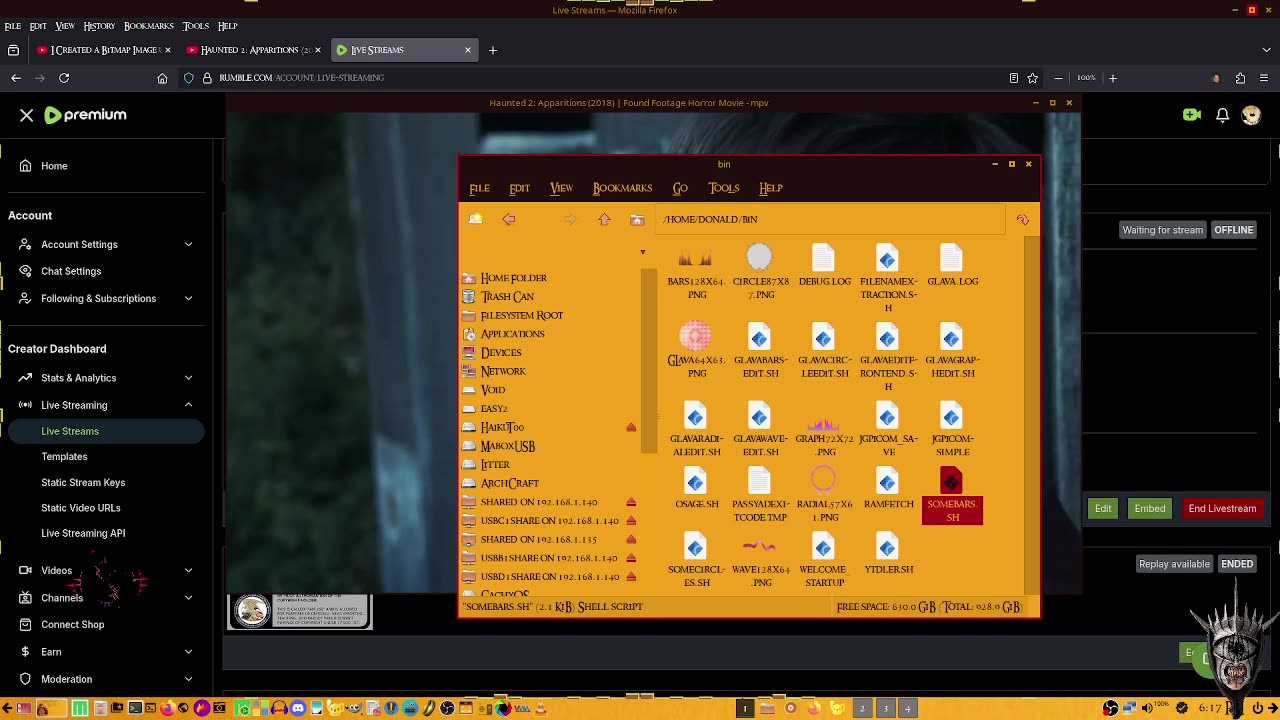Open Rumble user avatar menu

point(1251,115)
